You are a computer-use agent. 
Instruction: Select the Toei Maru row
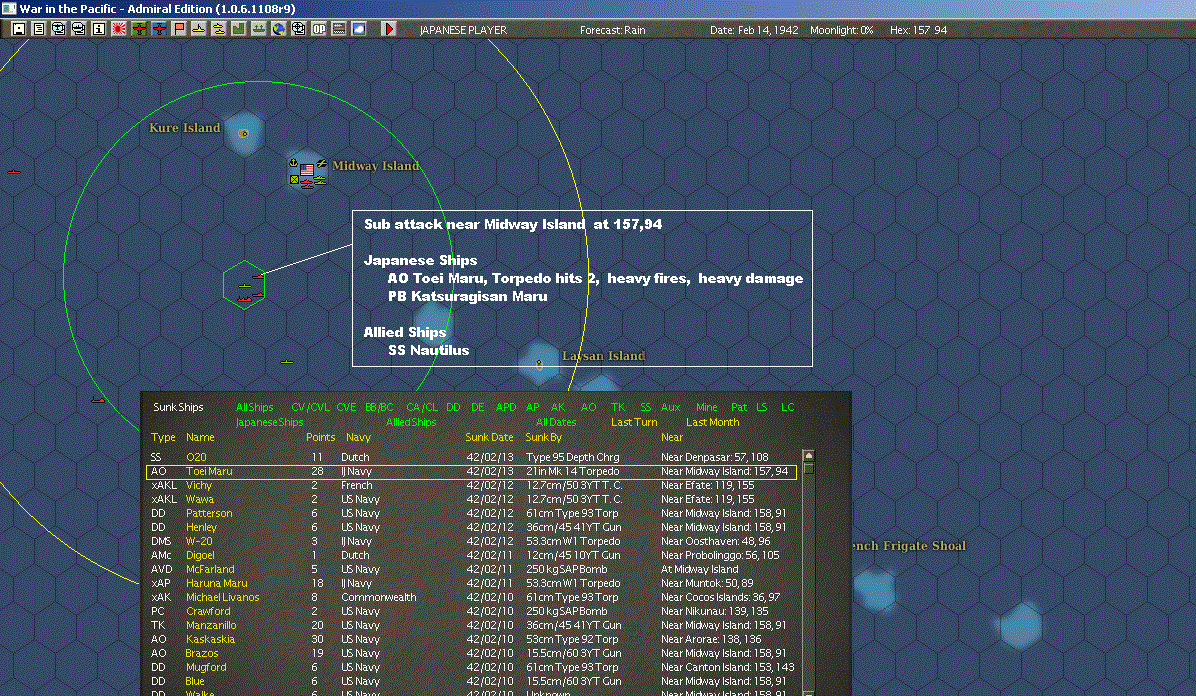471,472
